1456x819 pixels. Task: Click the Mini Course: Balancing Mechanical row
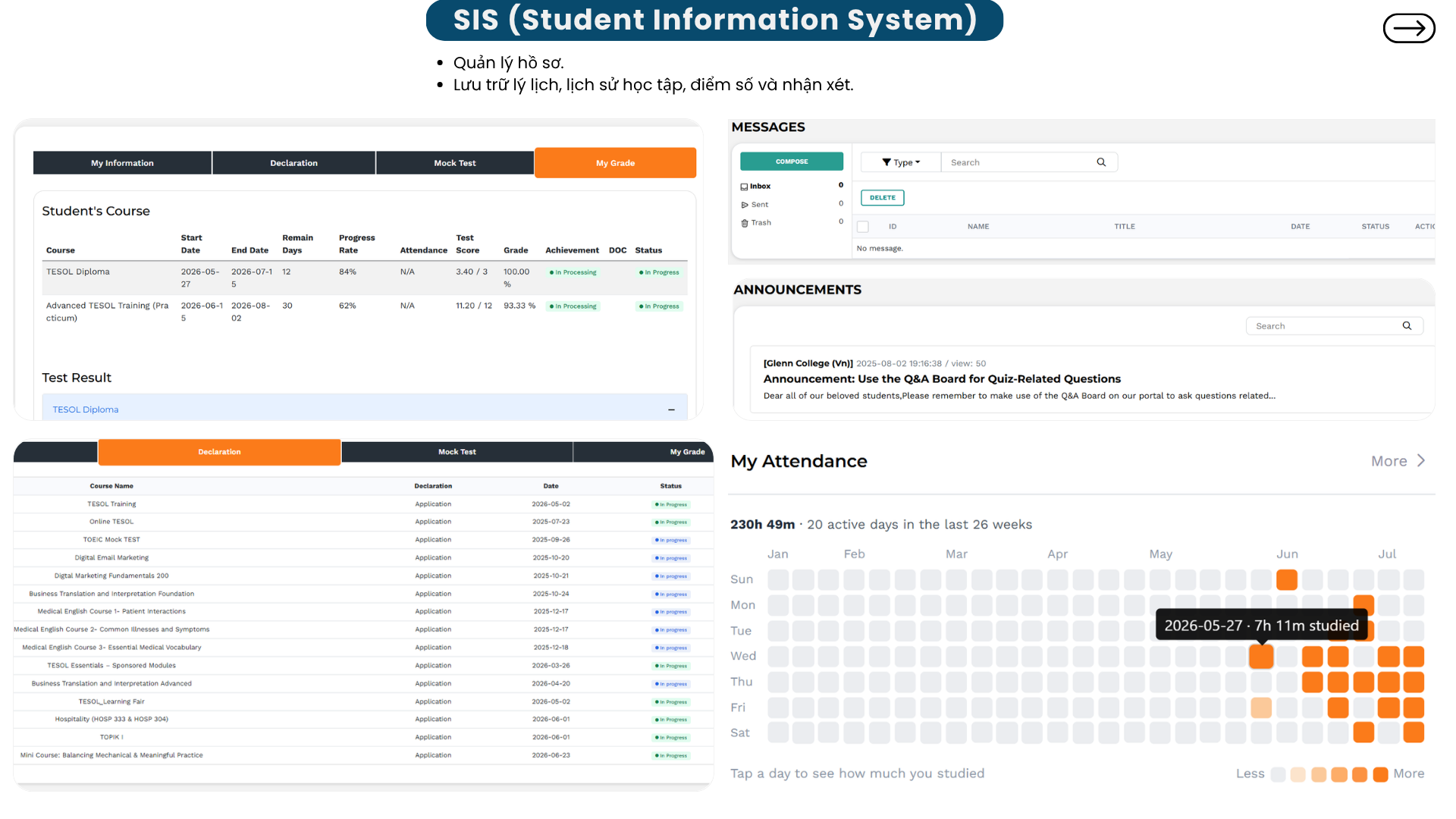pyautogui.click(x=363, y=755)
